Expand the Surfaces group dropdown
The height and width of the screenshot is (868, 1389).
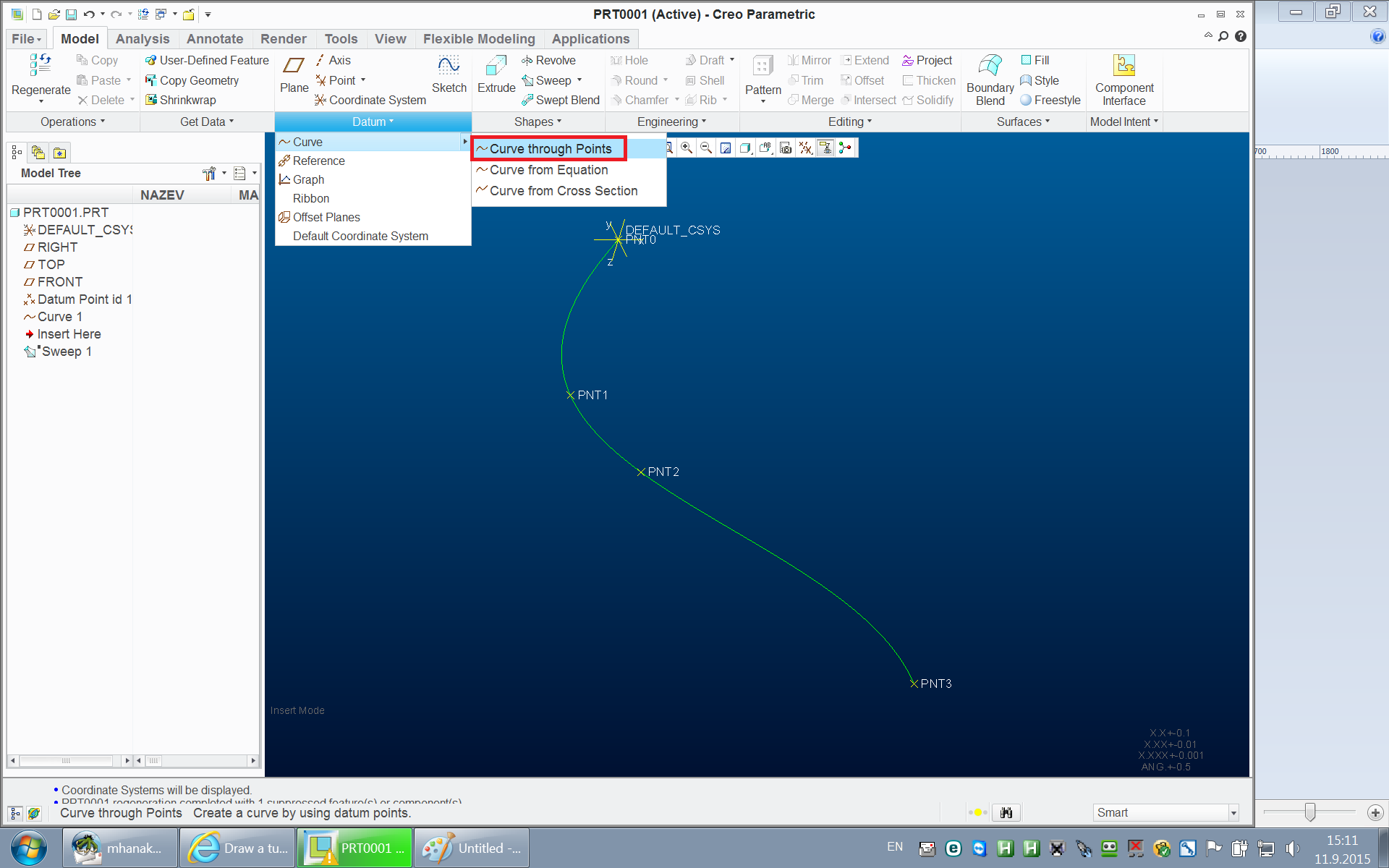point(1023,122)
